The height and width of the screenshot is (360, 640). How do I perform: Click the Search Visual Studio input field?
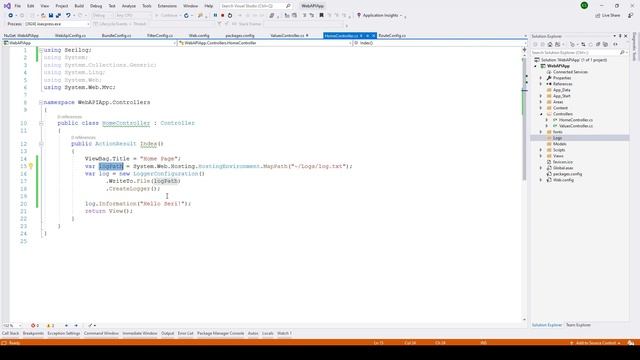[252, 6]
